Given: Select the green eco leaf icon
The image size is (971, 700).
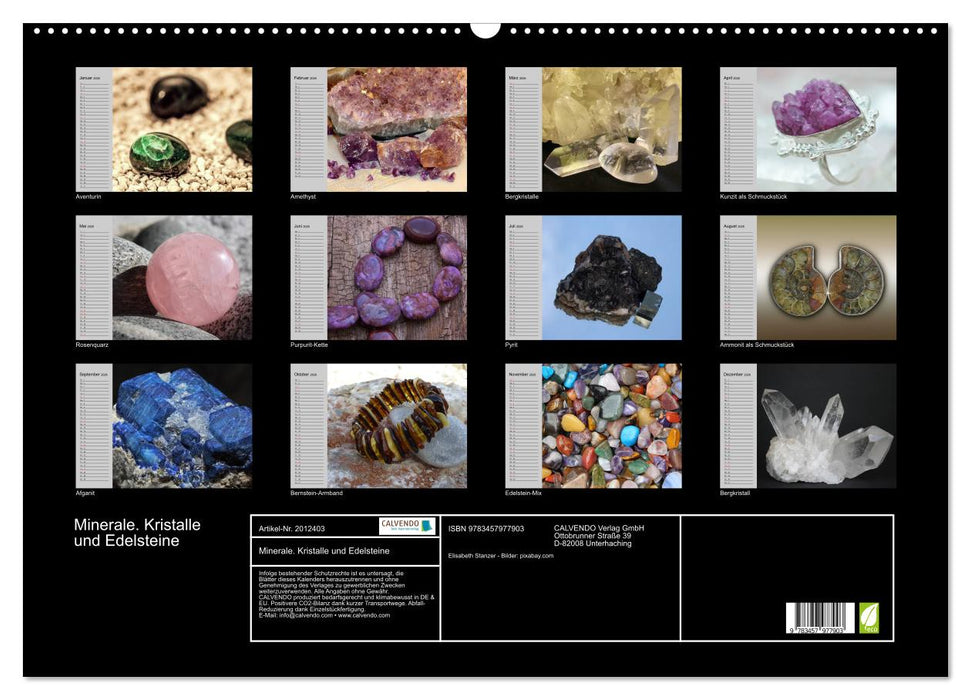Looking at the screenshot, I should [x=869, y=617].
